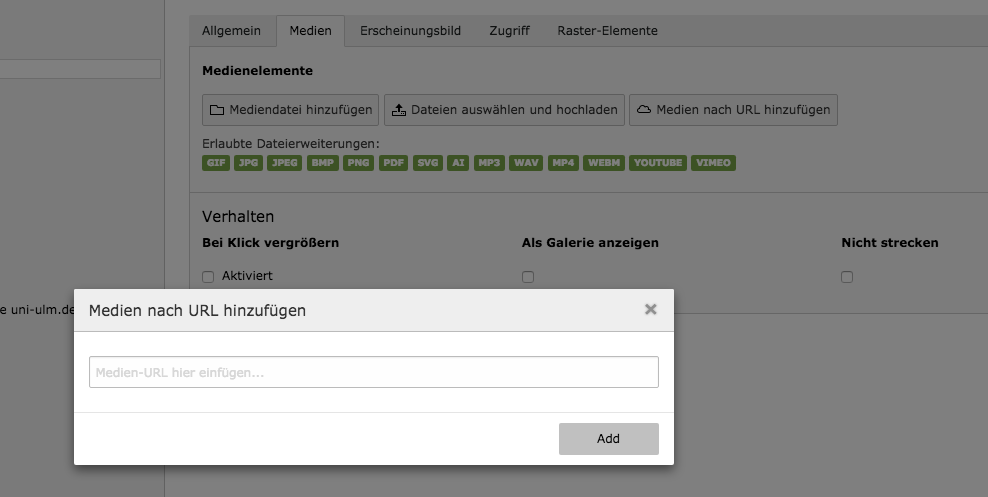Click Medien nach URL hinzufügen button
988x497 pixels.
coord(733,110)
